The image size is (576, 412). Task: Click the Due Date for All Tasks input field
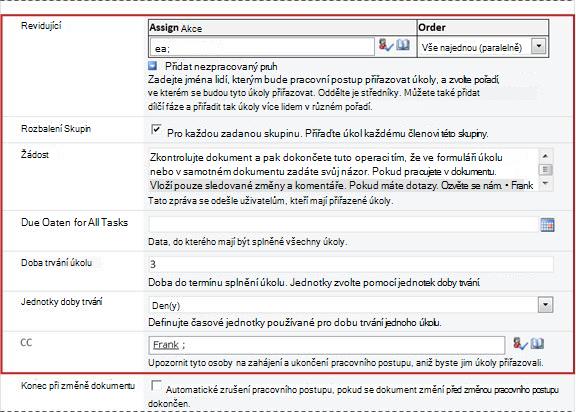(x=343, y=224)
